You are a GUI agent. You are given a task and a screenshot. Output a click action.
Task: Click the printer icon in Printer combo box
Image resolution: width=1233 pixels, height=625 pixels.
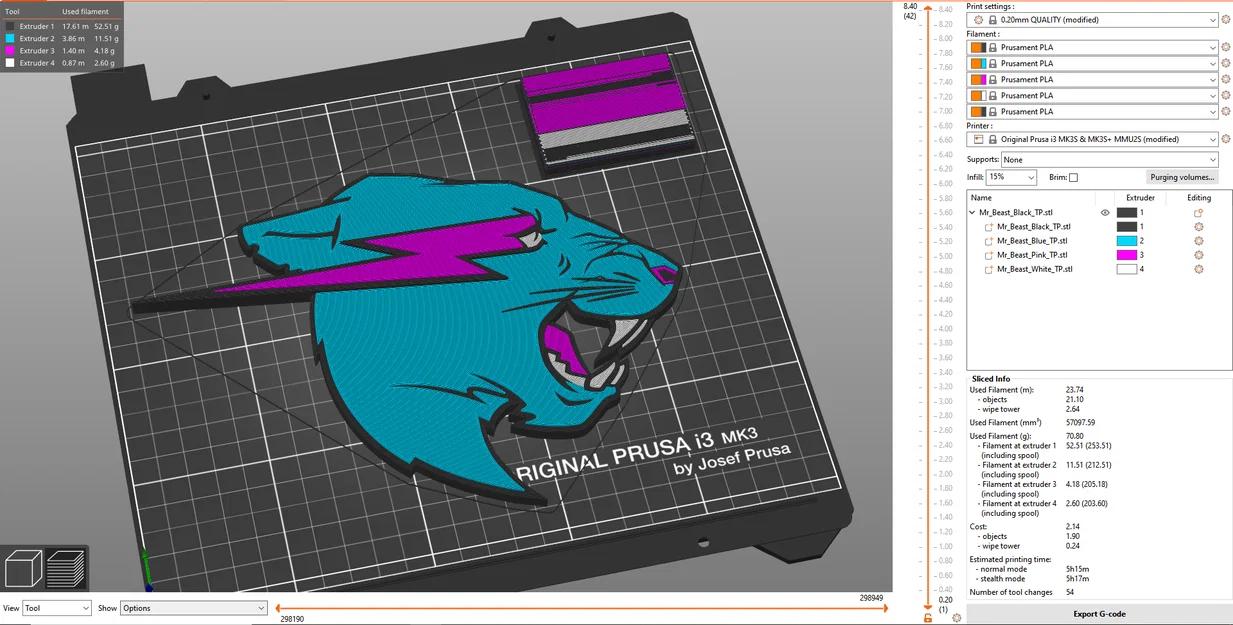pyautogui.click(x=979, y=139)
